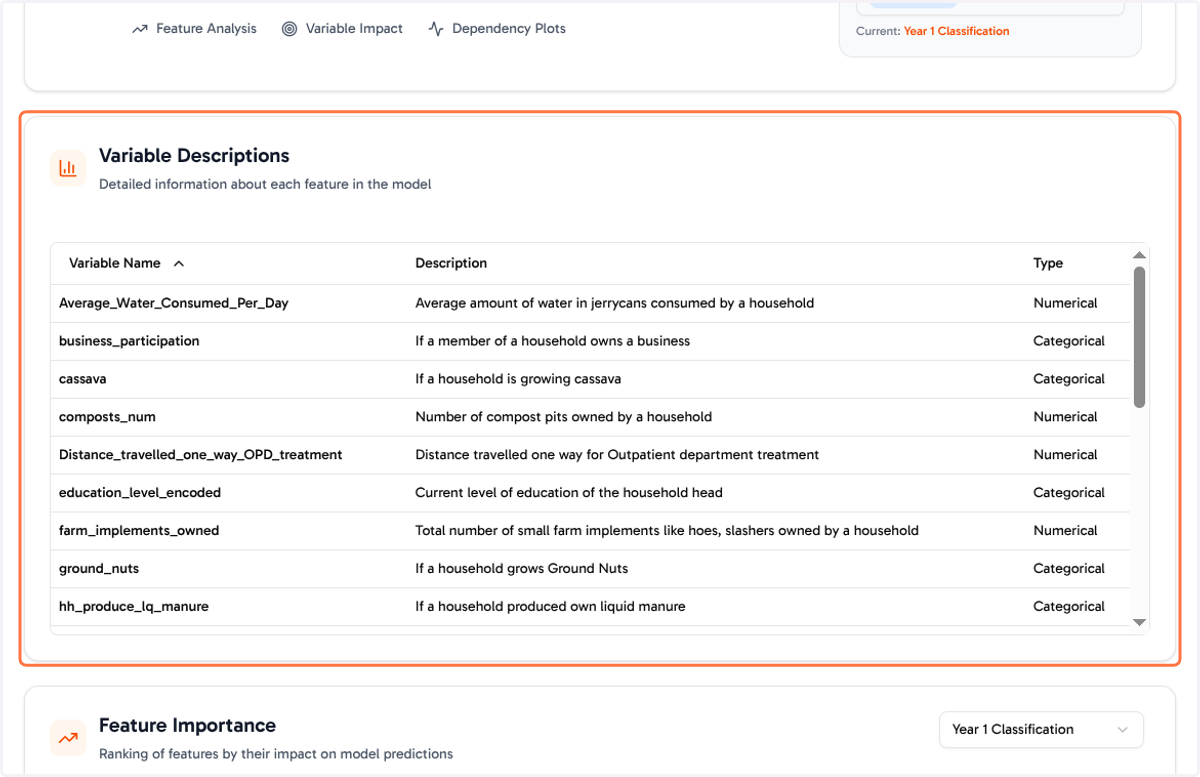The image size is (1200, 777).
Task: Select the cassava variable name
Action: coord(82,379)
